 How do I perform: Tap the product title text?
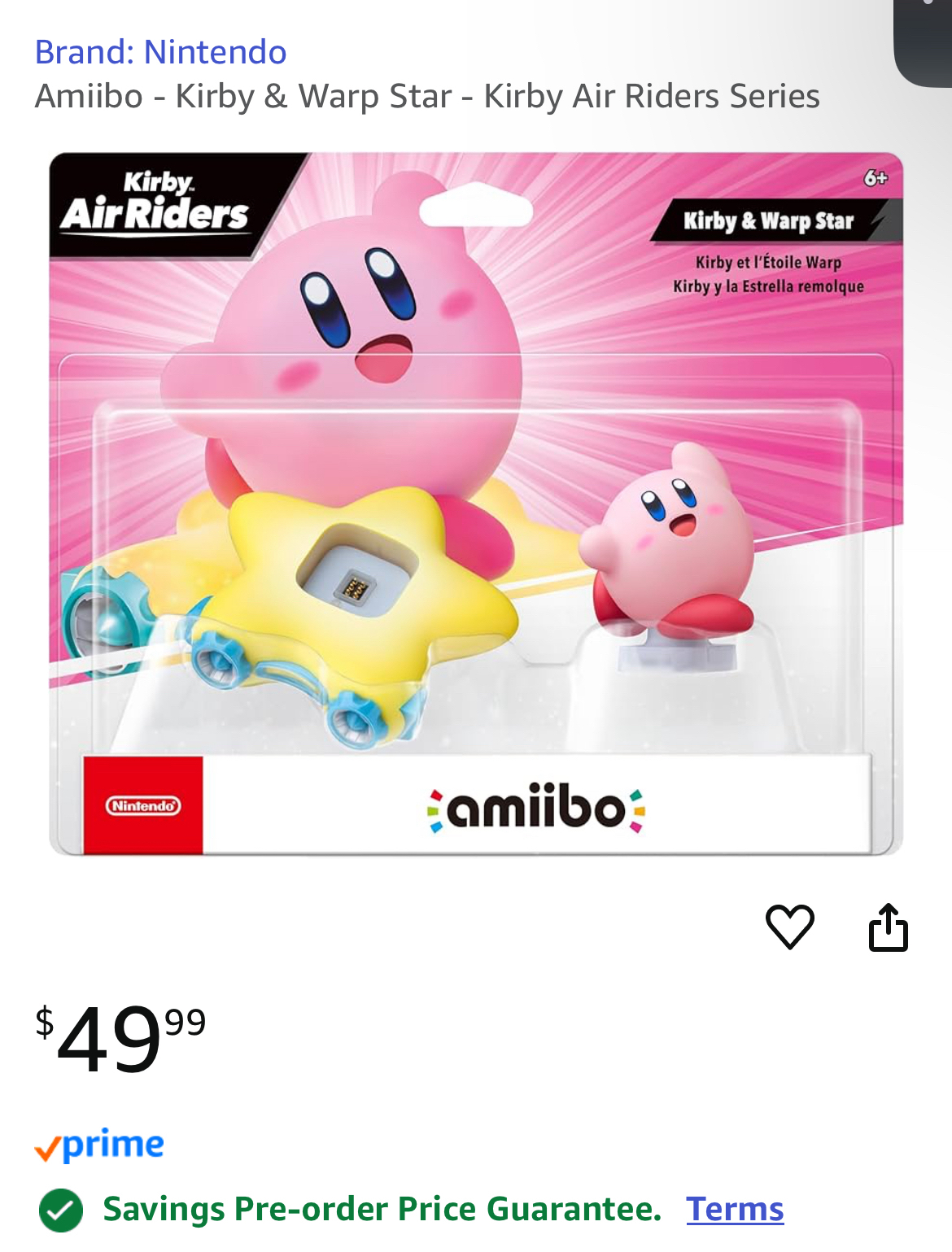pos(427,96)
